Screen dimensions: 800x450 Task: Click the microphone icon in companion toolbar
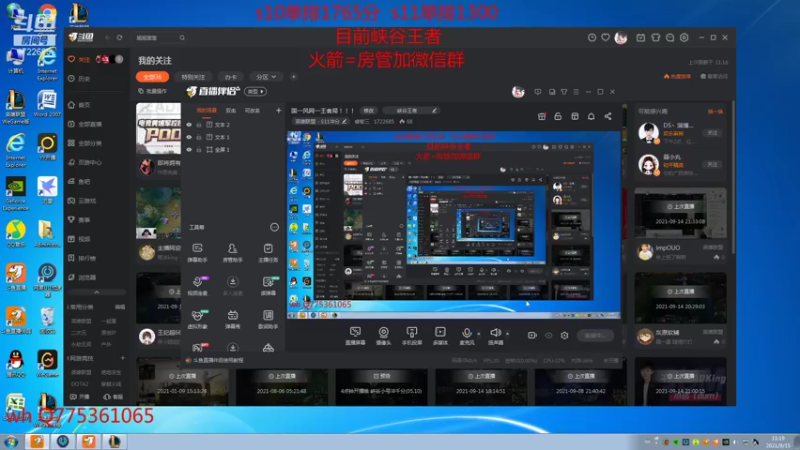pos(466,333)
